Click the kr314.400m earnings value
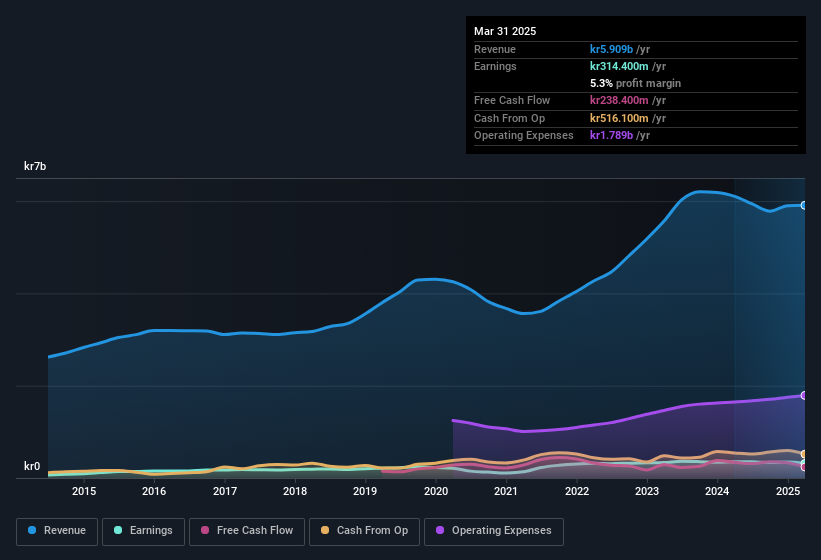821x560 pixels. click(x=619, y=66)
